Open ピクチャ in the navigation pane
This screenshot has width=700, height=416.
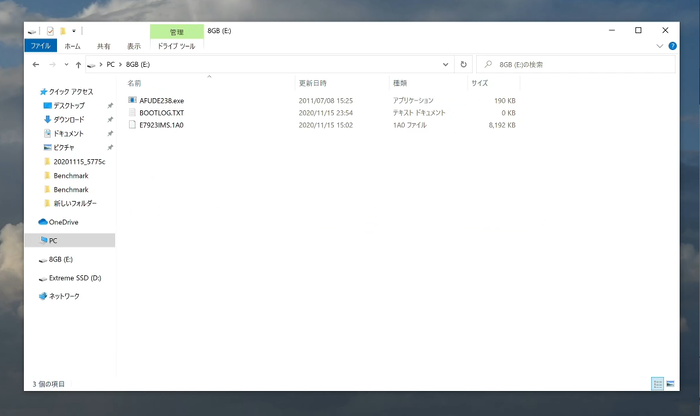click(x=64, y=147)
